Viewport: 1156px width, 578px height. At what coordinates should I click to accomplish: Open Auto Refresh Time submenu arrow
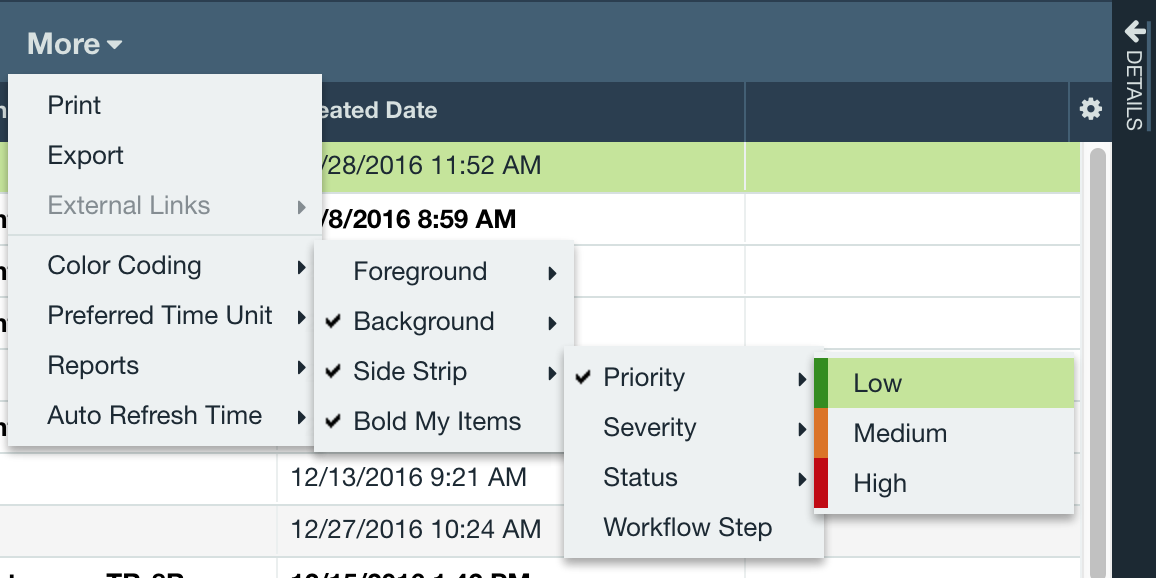[x=302, y=417]
